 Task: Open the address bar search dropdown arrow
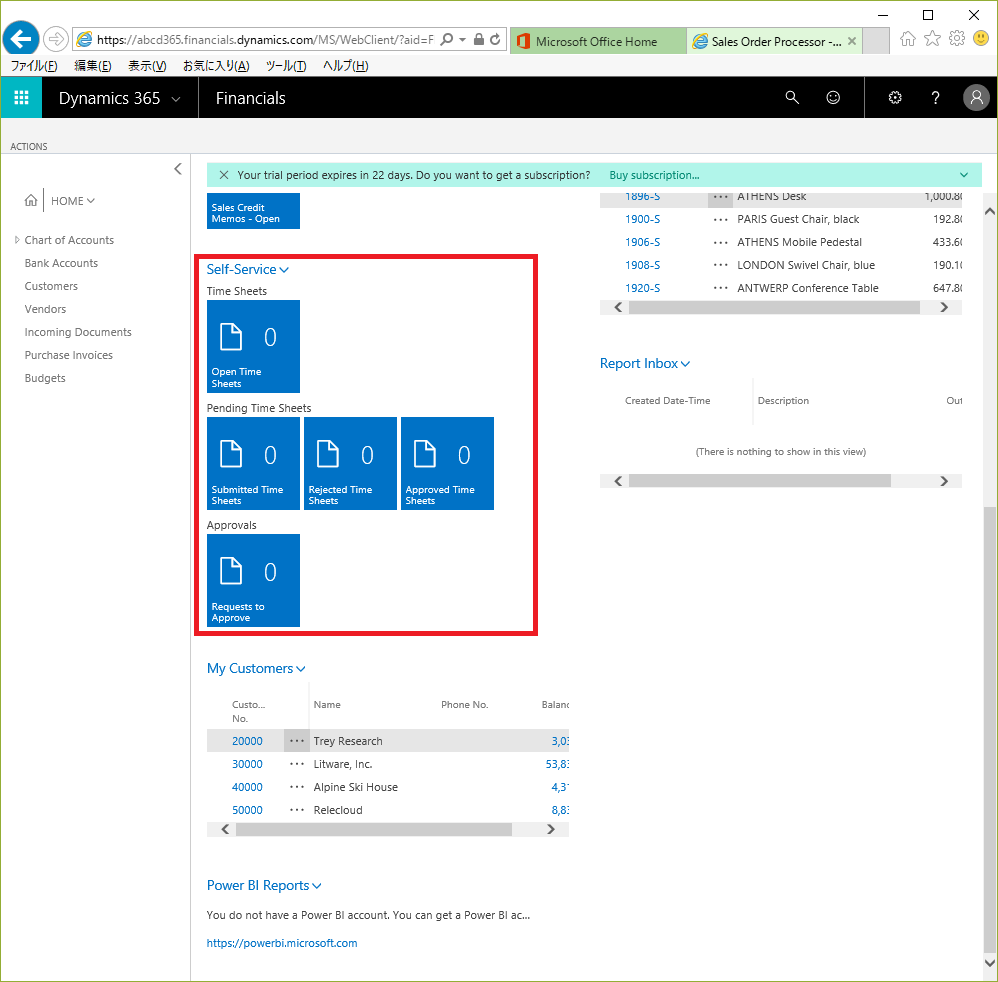[462, 39]
